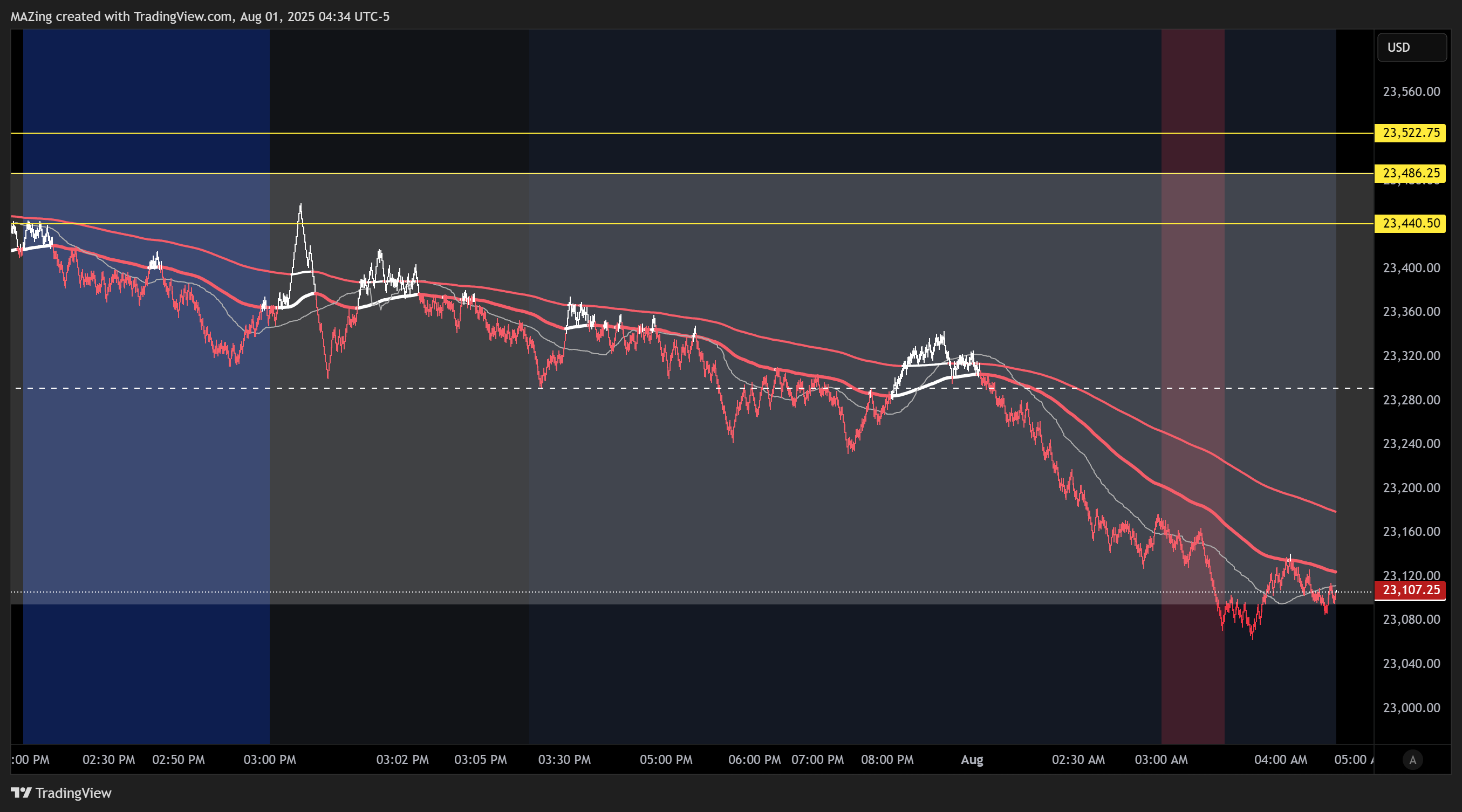Click the Aug date label on time axis
The width and height of the screenshot is (1462, 812).
point(972,760)
